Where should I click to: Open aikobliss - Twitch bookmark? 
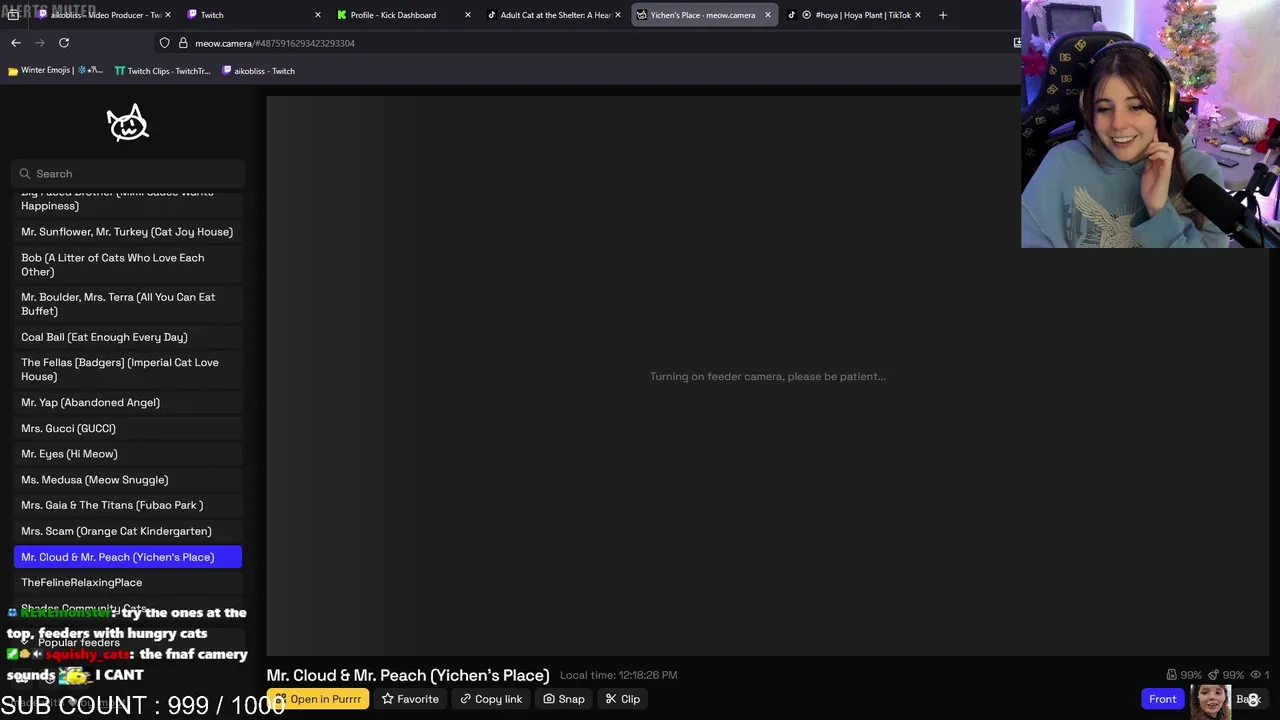pyautogui.click(x=258, y=71)
